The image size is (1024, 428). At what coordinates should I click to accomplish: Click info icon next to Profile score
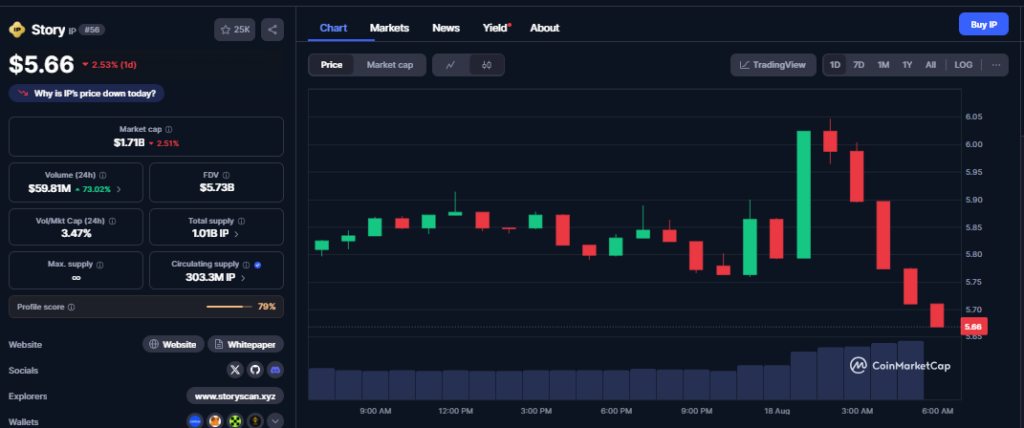tap(71, 307)
